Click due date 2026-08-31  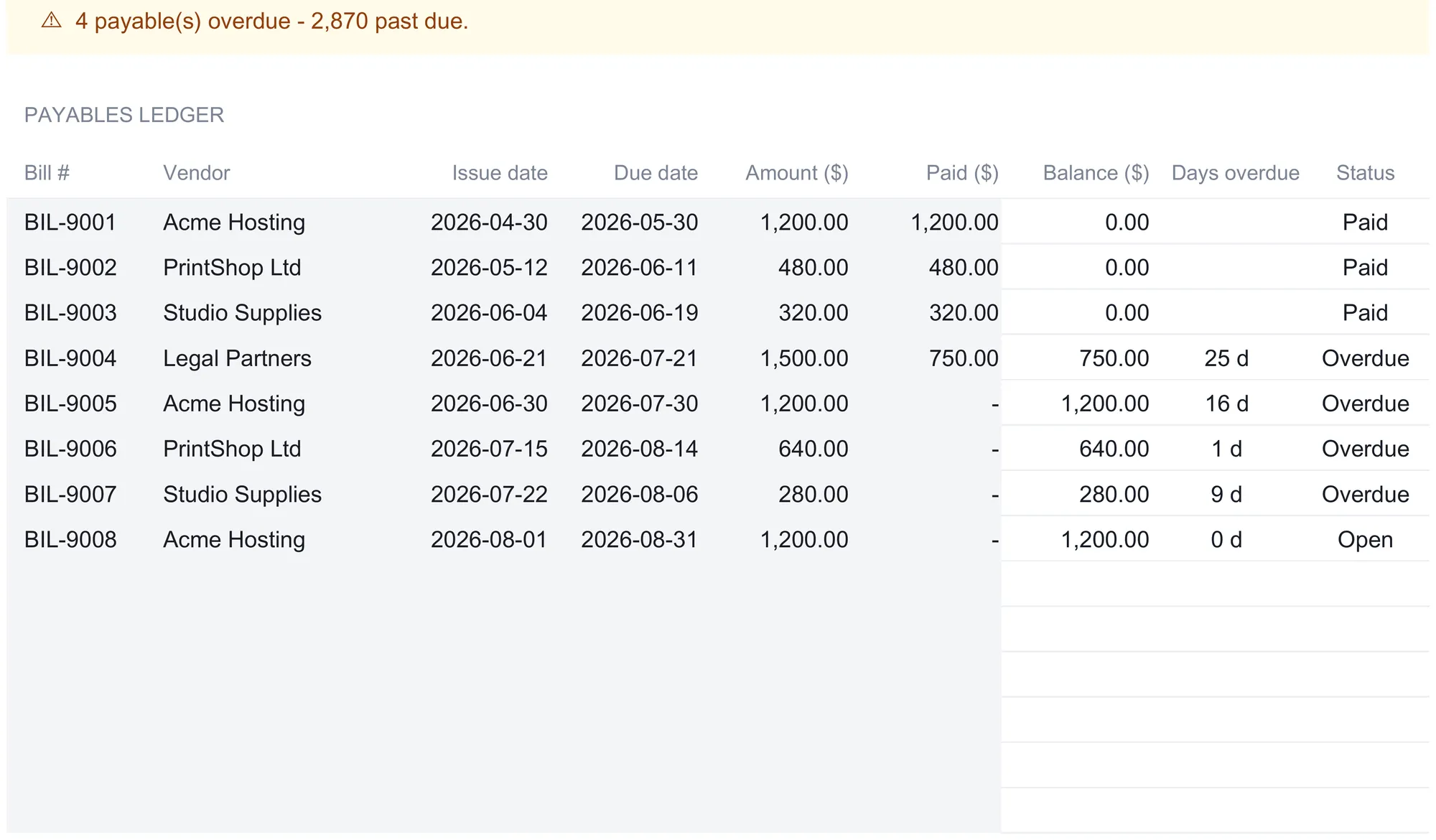point(639,539)
